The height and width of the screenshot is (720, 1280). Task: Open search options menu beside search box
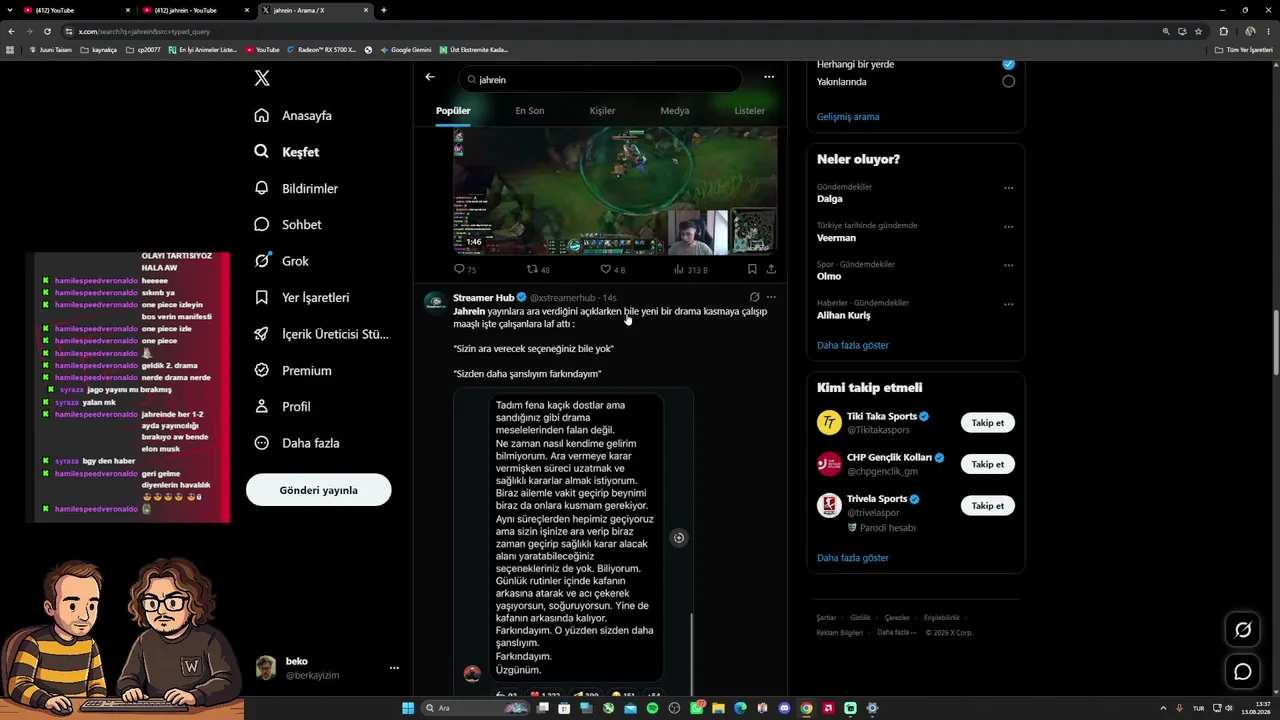(769, 77)
